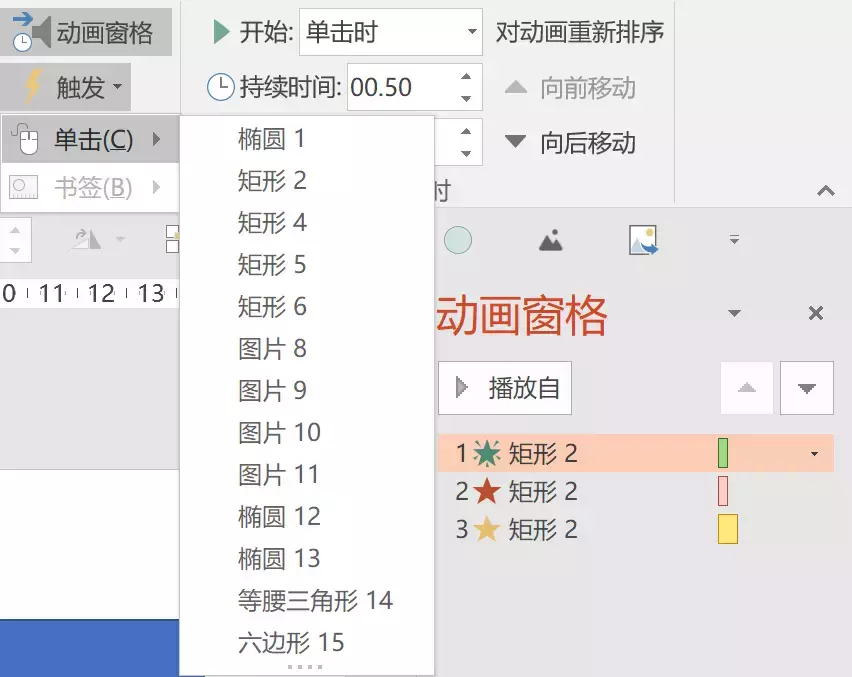Click the red star of animation 2

coord(487,492)
